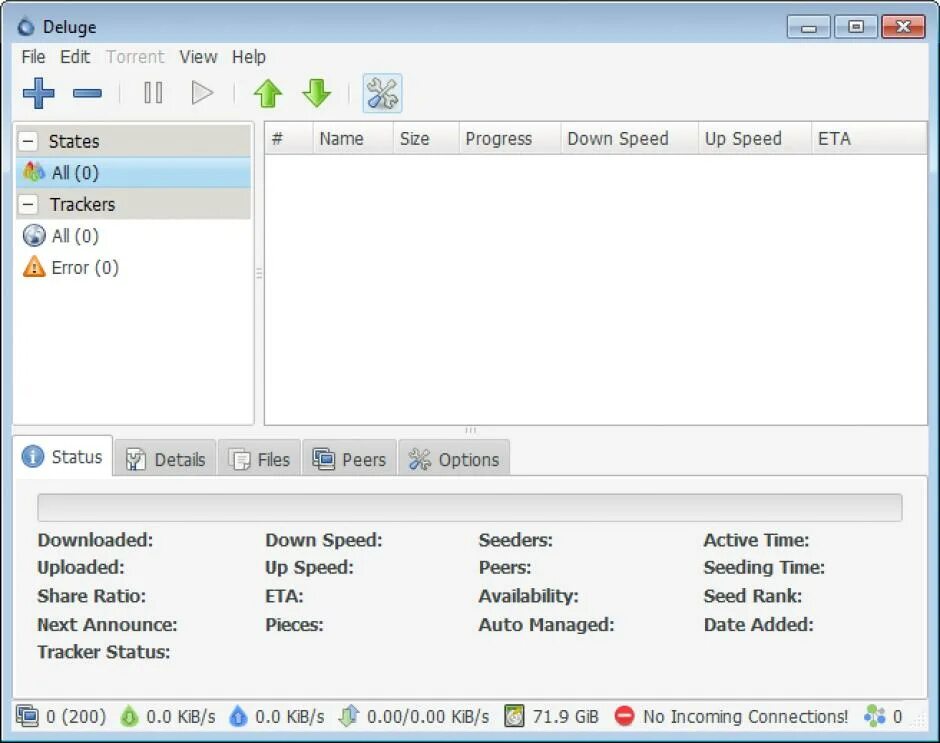
Task: Click the Details tab clipboard icon
Action: click(135, 459)
